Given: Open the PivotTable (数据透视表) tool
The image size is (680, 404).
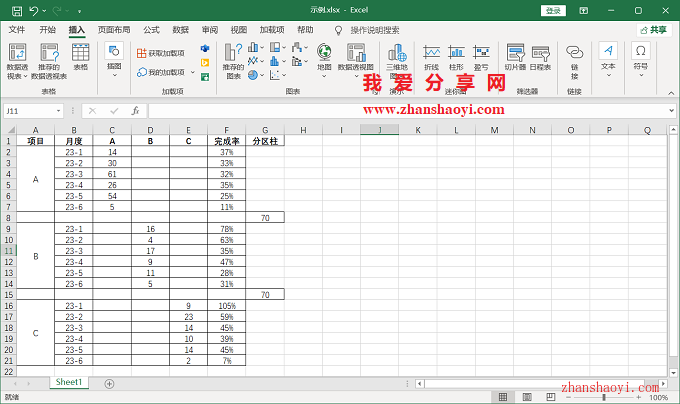Looking at the screenshot, I should coord(17,61).
